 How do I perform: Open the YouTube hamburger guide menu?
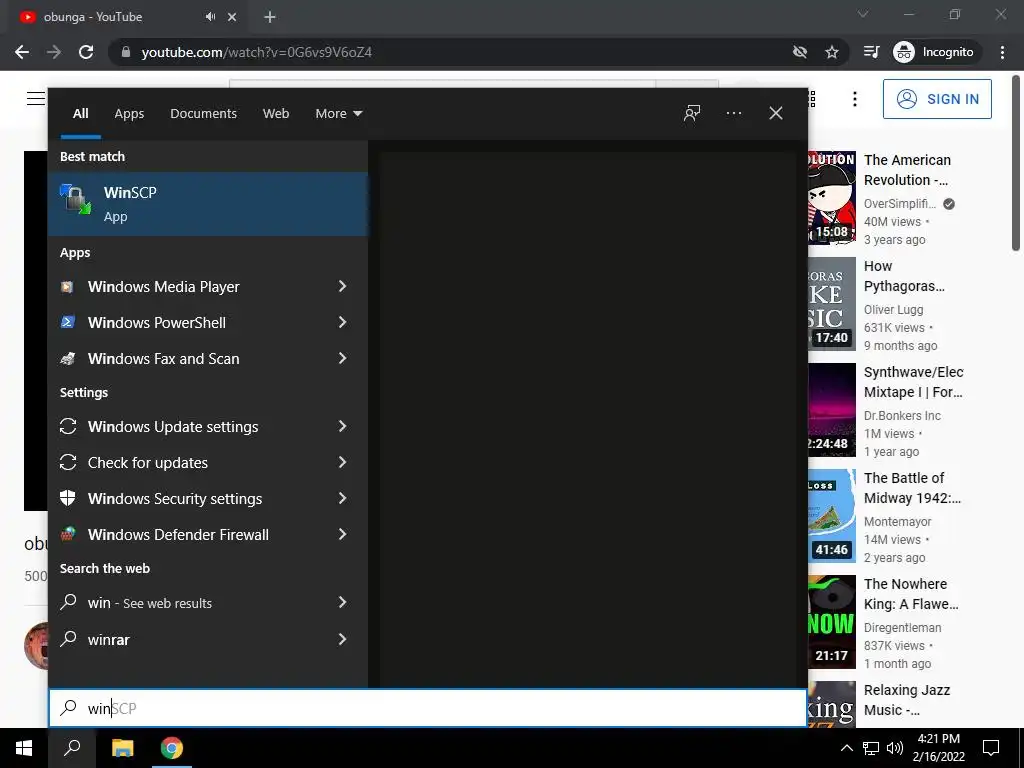click(36, 99)
